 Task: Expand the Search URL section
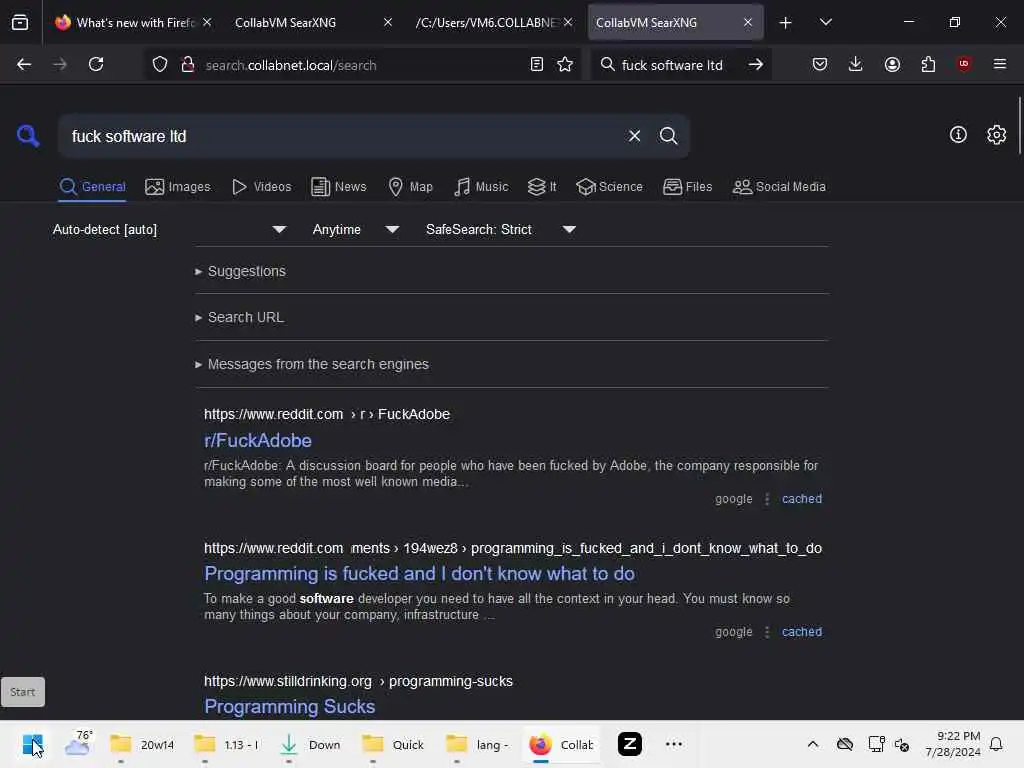[x=239, y=317]
